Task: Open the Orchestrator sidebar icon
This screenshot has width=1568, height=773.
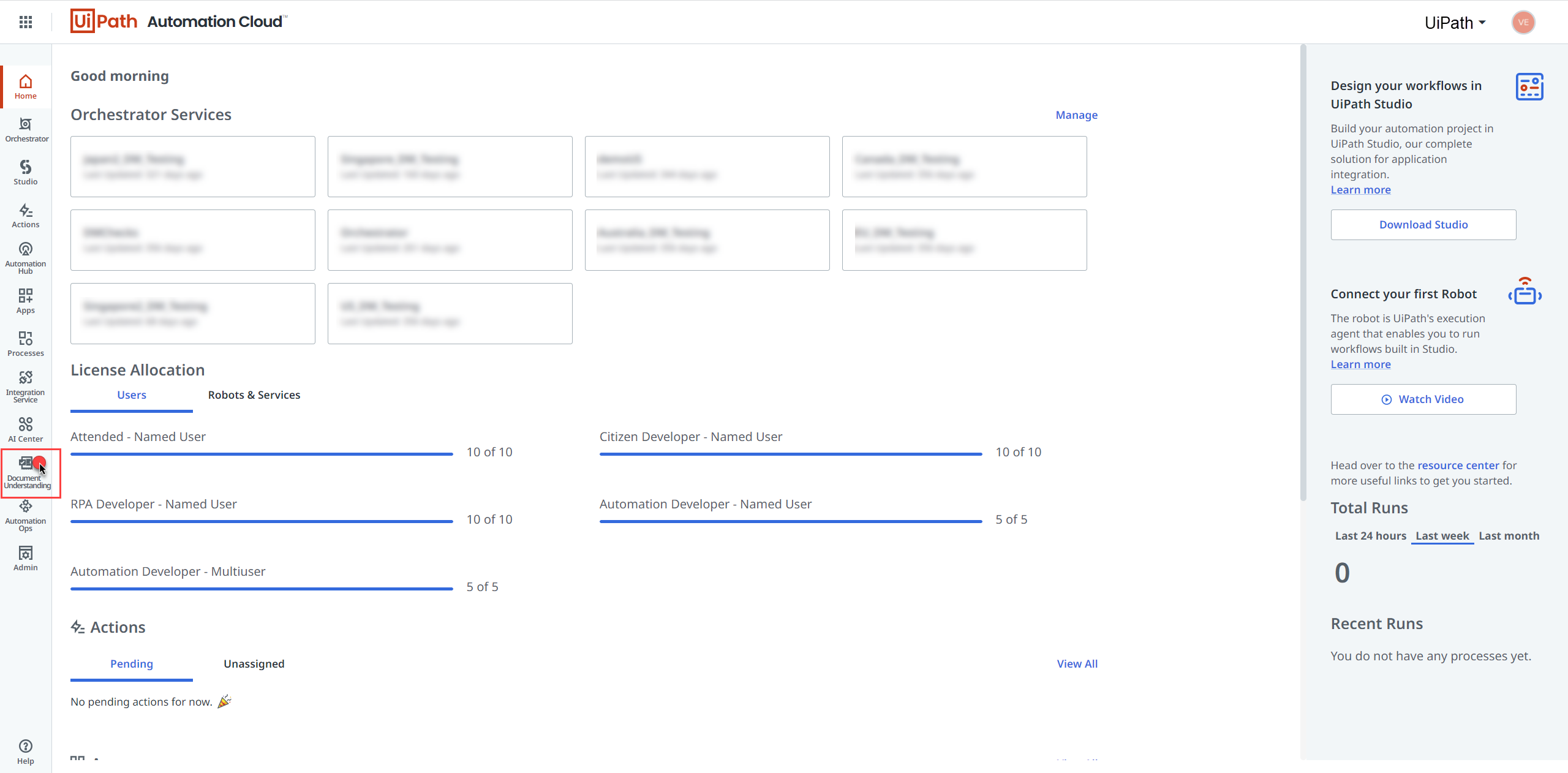Action: [x=26, y=129]
